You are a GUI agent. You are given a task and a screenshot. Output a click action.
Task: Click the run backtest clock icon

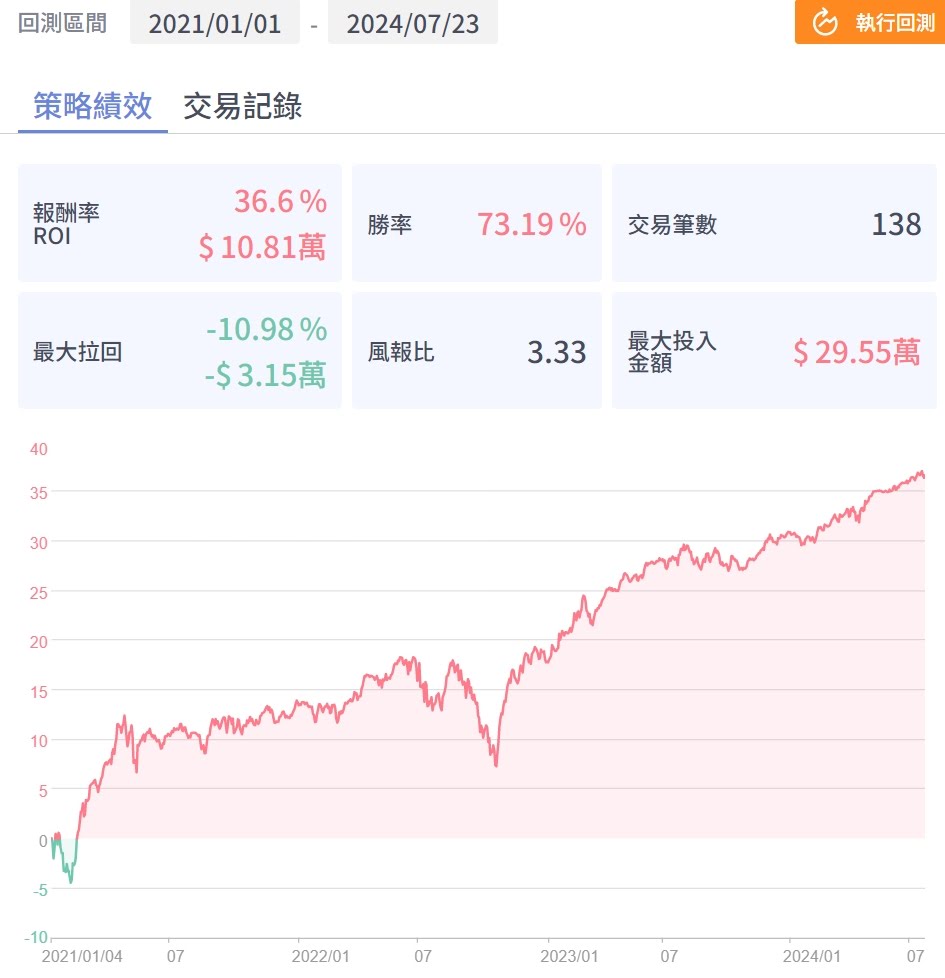coord(825,23)
